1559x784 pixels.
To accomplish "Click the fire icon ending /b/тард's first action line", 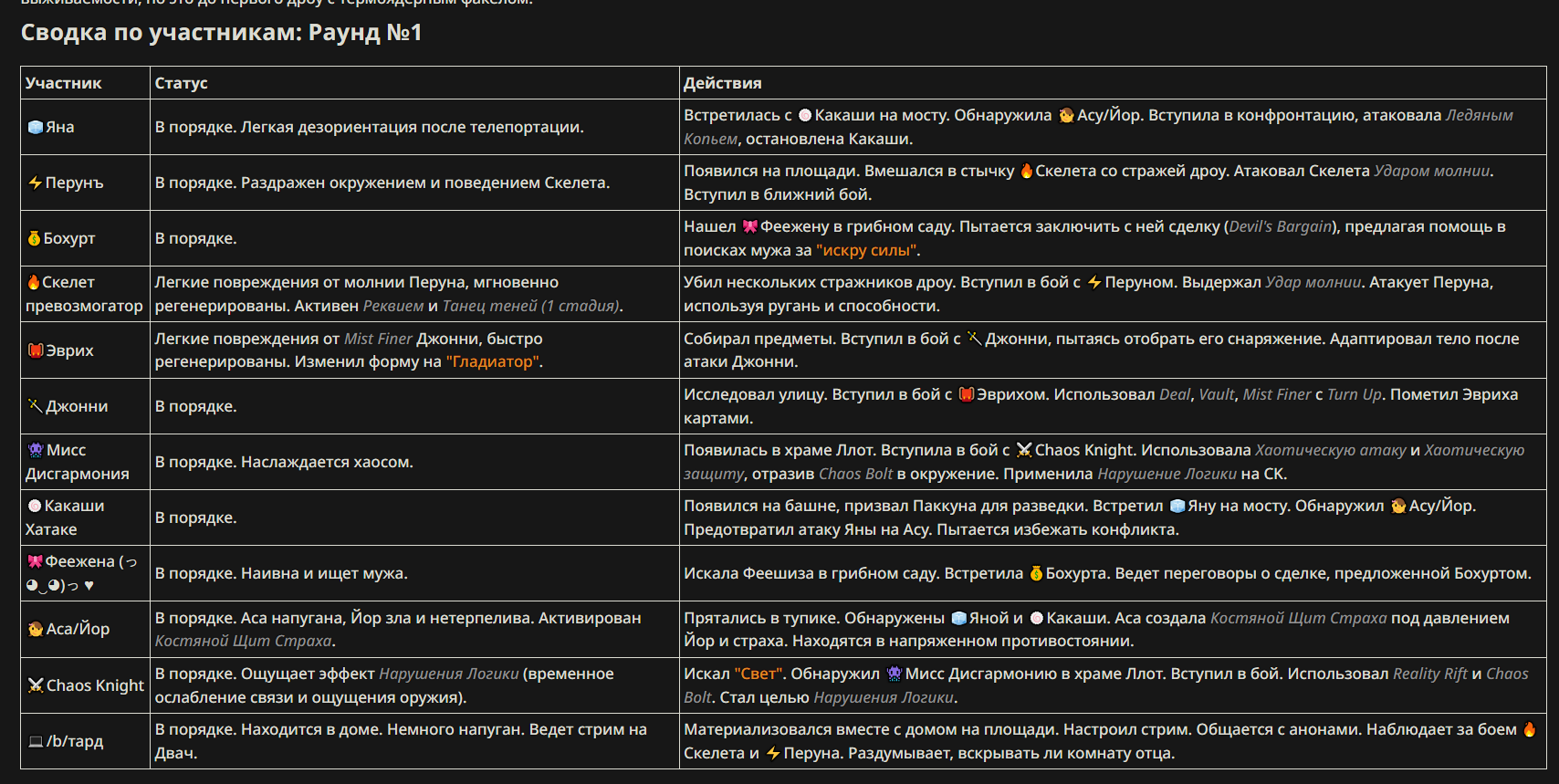I will (1529, 729).
